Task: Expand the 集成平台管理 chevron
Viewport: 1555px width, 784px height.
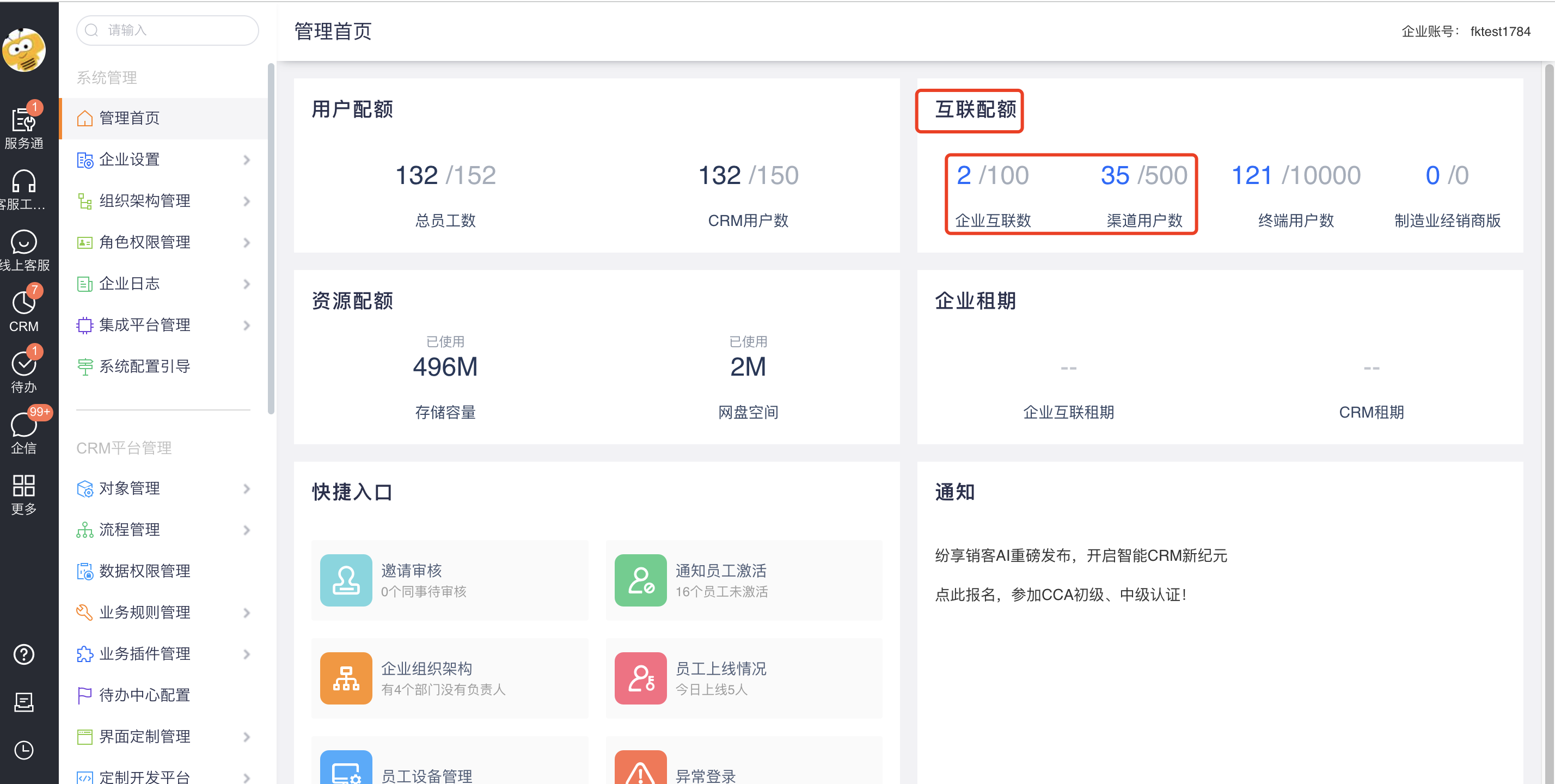Action: pos(246,326)
